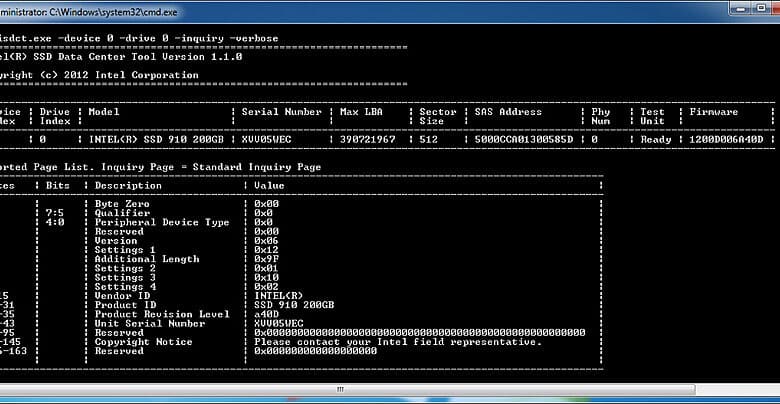The height and width of the screenshot is (404, 780).
Task: Click the Description column header
Action: (x=128, y=186)
